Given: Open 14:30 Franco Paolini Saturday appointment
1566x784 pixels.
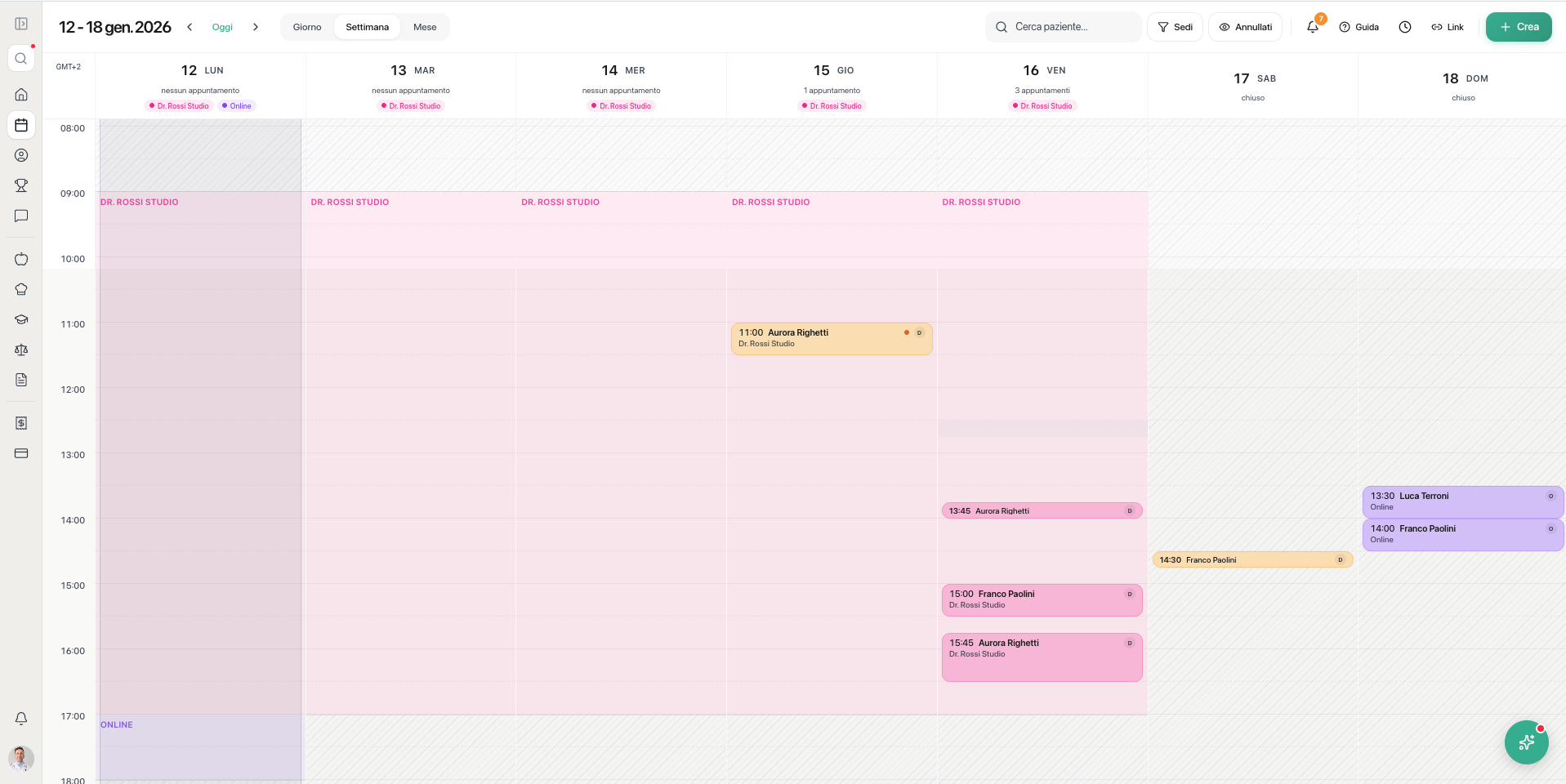Looking at the screenshot, I should 1252,559.
